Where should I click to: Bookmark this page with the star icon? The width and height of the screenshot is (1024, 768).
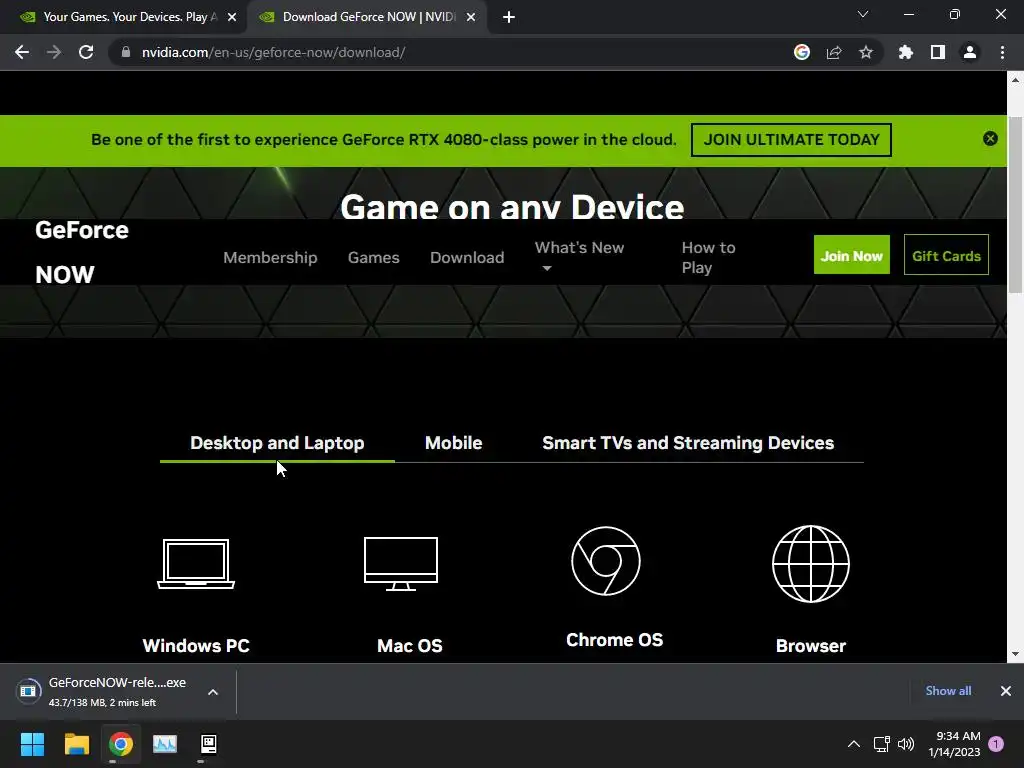pos(866,52)
